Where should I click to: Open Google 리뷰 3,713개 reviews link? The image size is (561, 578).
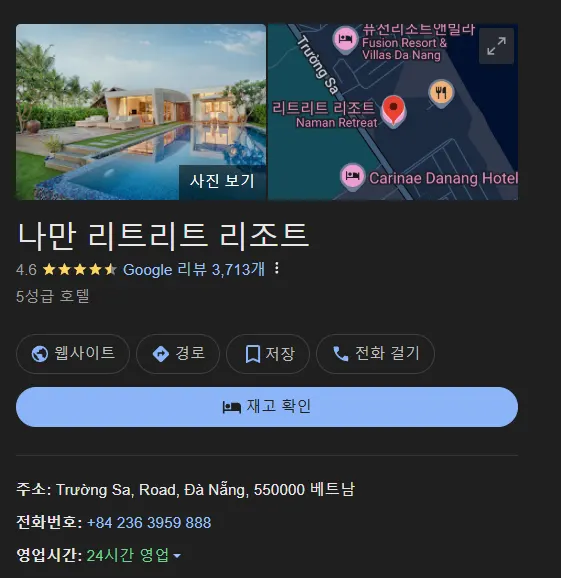coord(194,269)
